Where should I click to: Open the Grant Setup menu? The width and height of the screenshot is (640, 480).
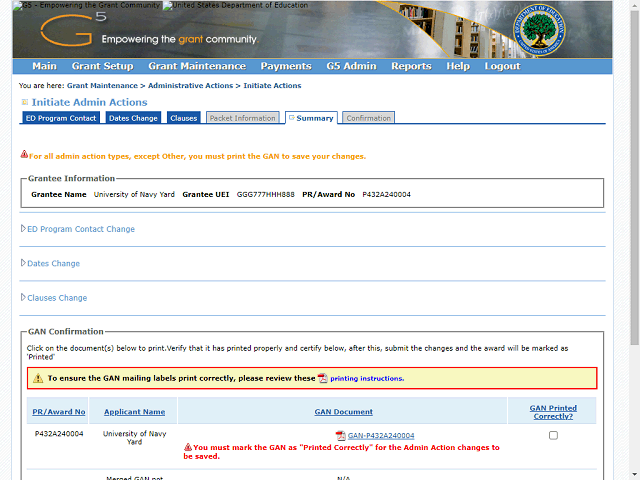102,66
